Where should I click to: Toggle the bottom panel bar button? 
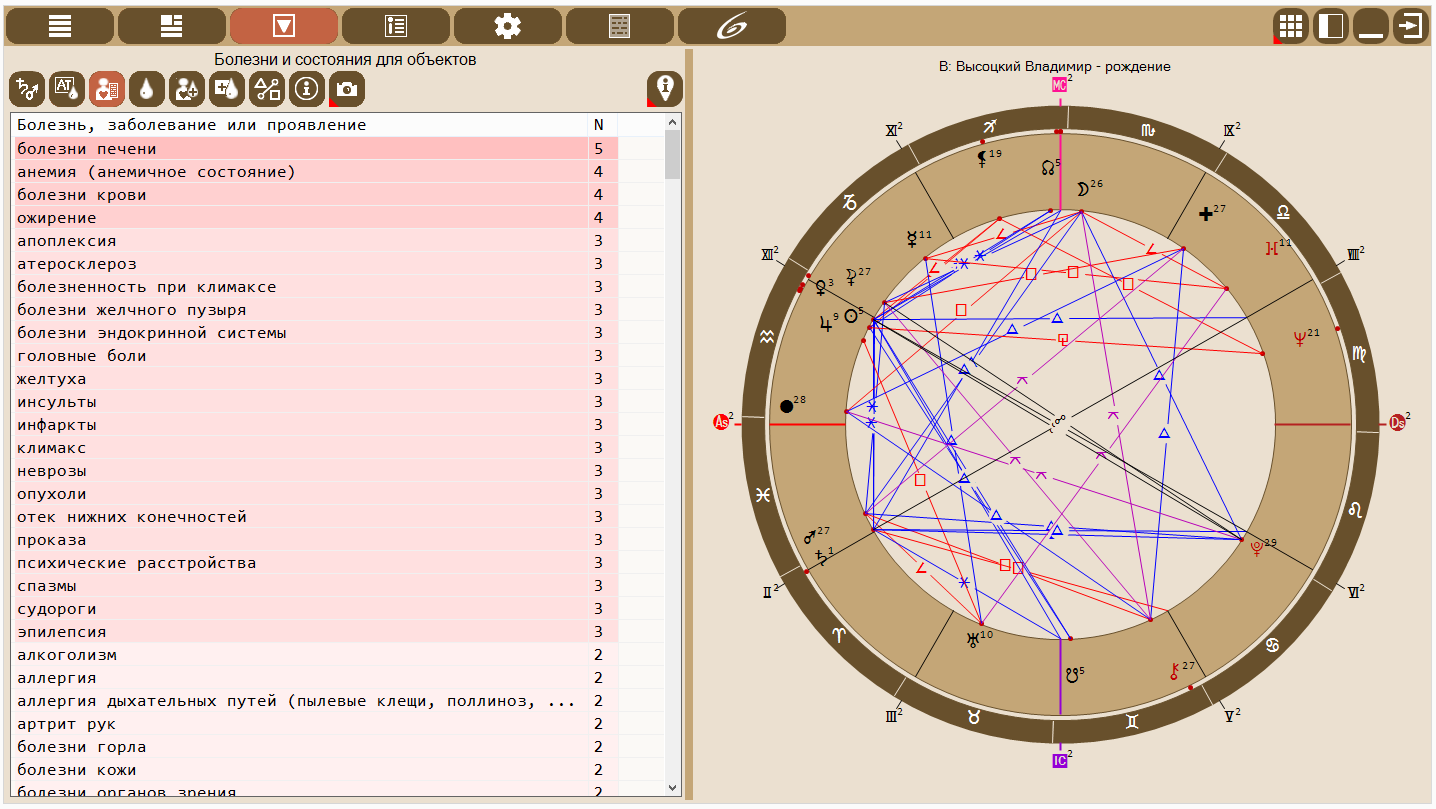pyautogui.click(x=1370, y=26)
